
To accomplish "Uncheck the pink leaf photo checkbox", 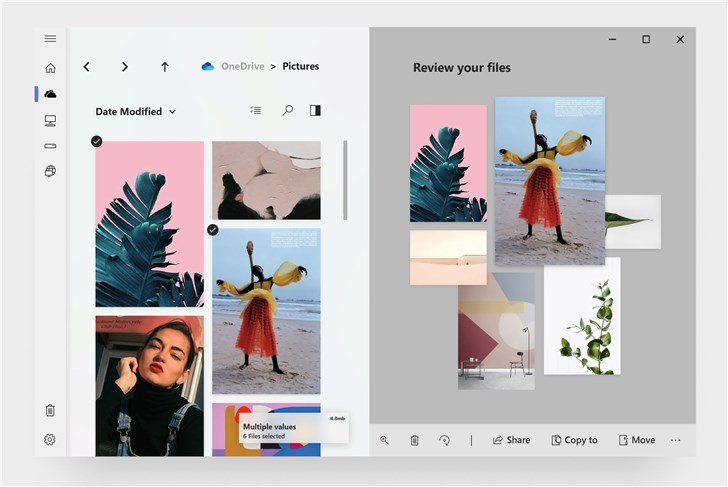I will [x=97, y=141].
